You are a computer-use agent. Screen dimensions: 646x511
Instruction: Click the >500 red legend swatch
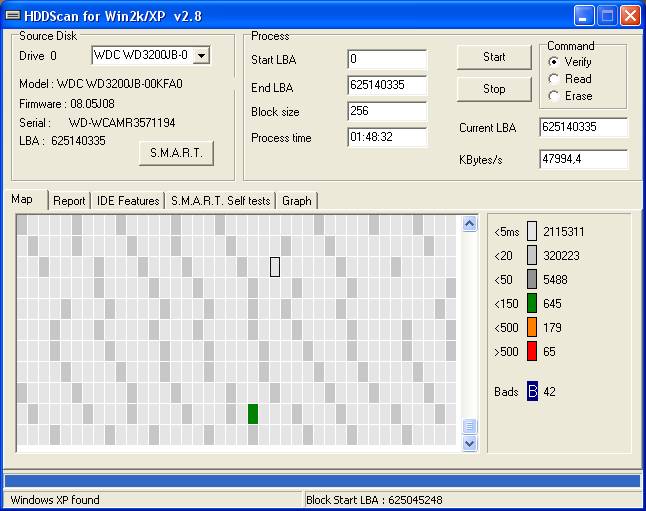point(532,351)
